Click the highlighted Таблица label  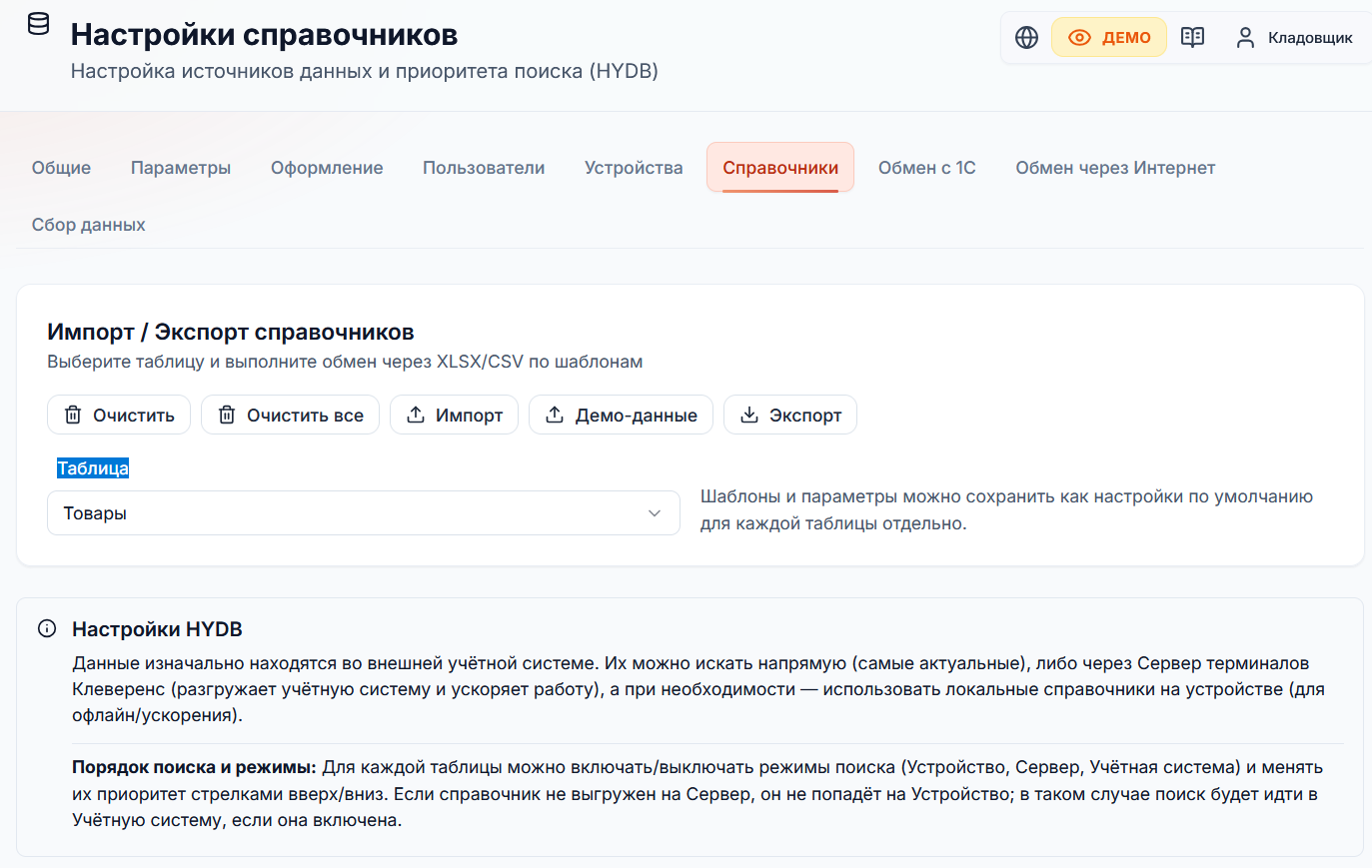click(93, 468)
